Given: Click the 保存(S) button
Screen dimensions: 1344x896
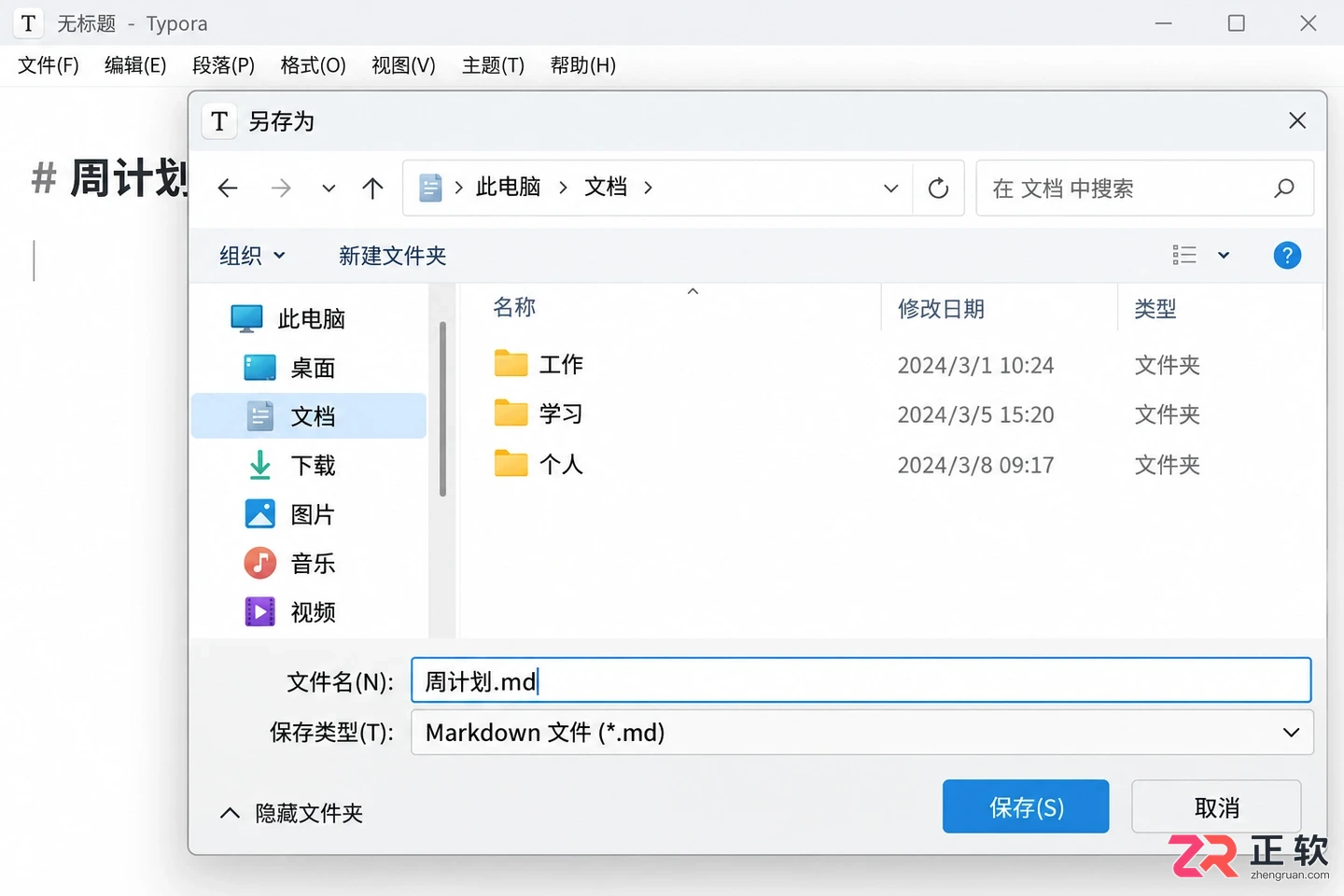Looking at the screenshot, I should 1026,806.
